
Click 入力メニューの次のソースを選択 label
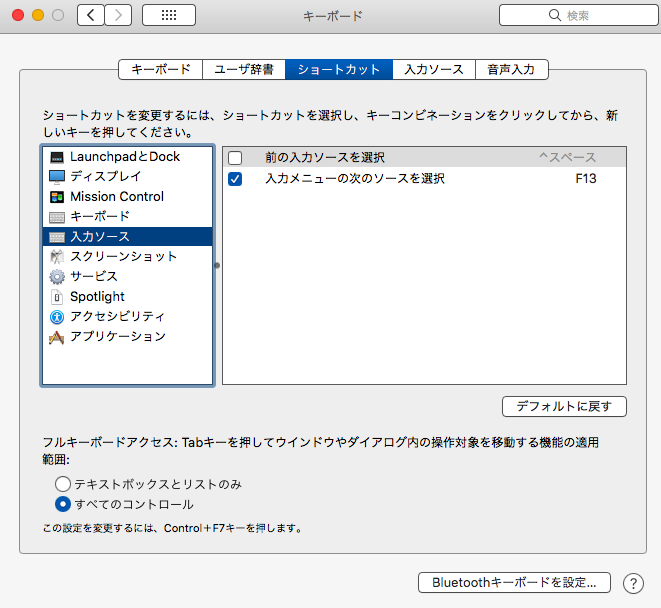click(x=355, y=179)
